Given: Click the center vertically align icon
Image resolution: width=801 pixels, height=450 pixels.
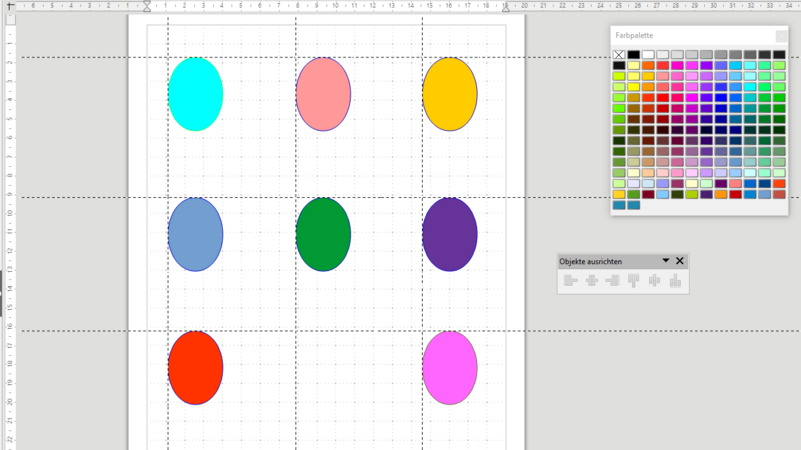Looking at the screenshot, I should 654,281.
